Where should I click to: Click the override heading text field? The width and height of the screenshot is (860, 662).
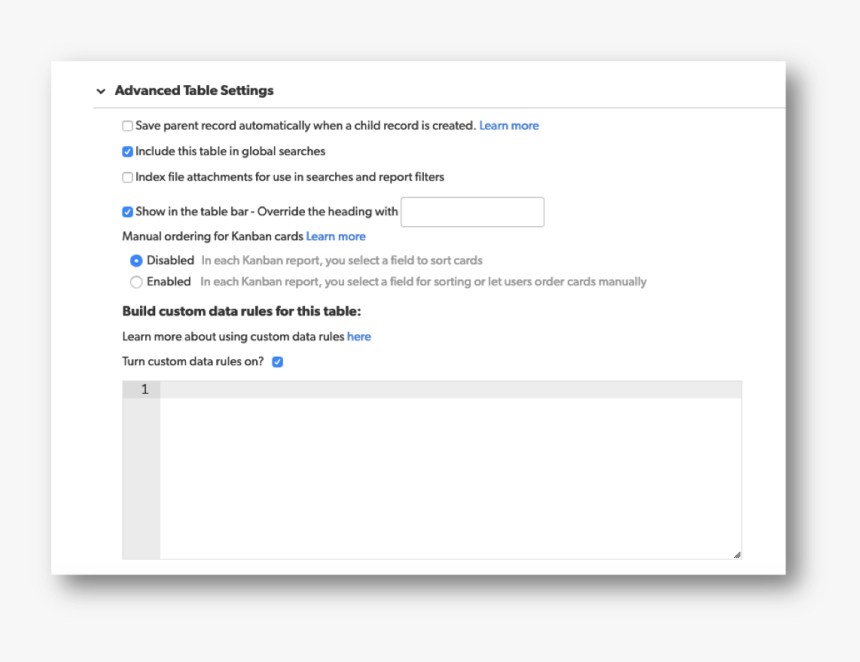click(472, 212)
